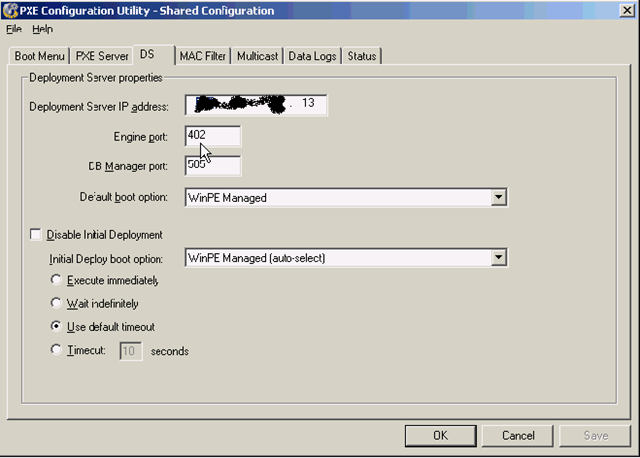640x458 pixels.
Task: Expand the Initial Deploy boot option dropdown
Action: (x=499, y=259)
